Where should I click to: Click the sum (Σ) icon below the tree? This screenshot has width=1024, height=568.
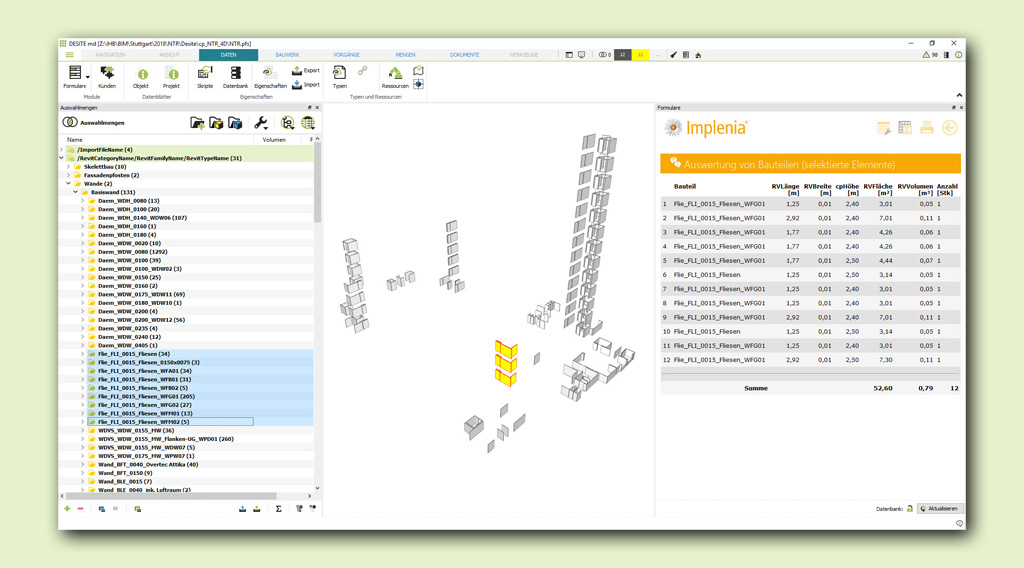[x=279, y=509]
